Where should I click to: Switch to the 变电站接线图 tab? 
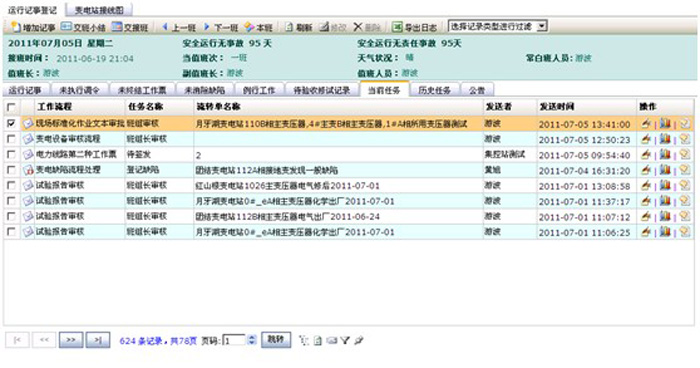pos(99,10)
